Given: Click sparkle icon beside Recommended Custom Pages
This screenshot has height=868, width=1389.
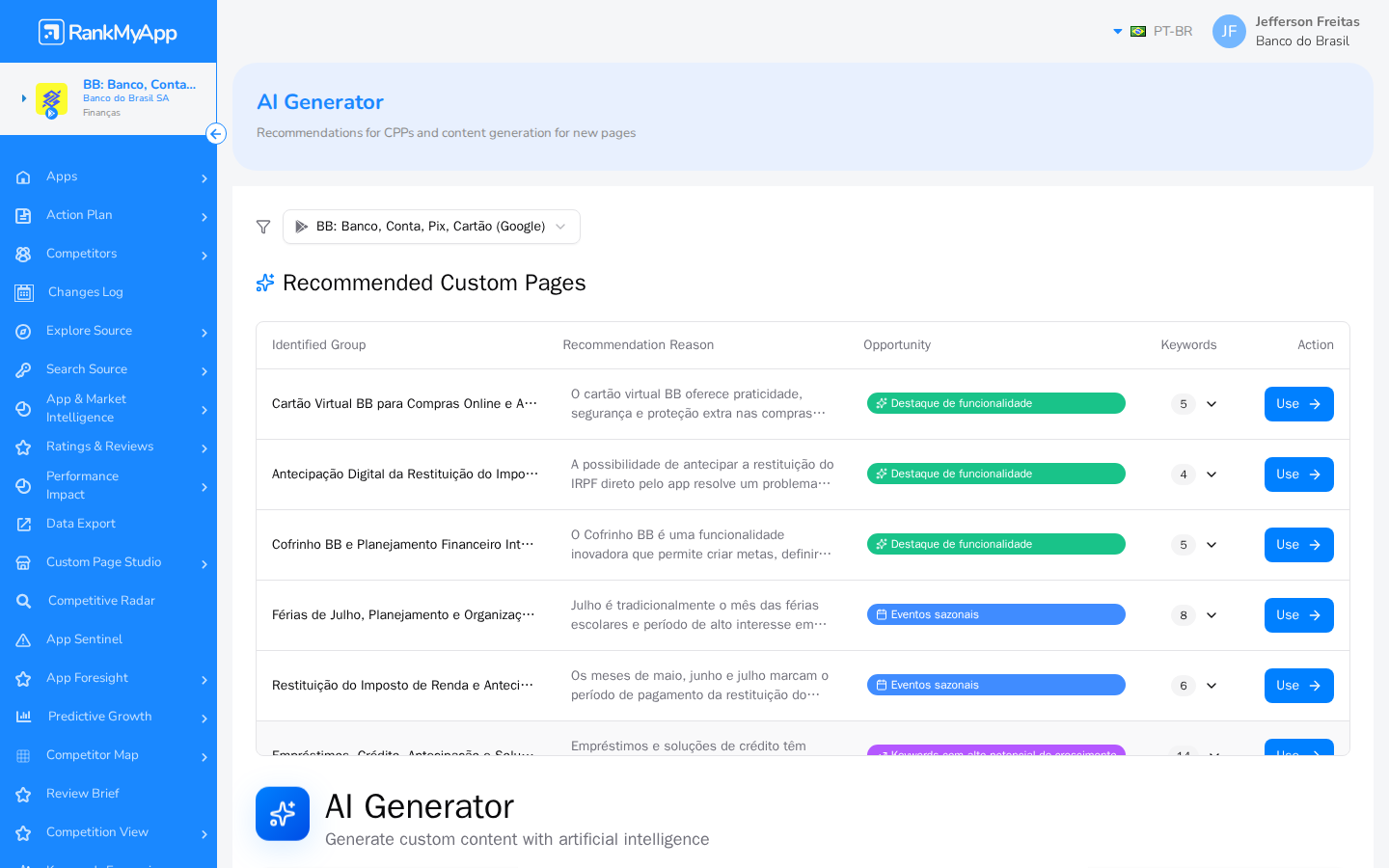Looking at the screenshot, I should click(265, 283).
